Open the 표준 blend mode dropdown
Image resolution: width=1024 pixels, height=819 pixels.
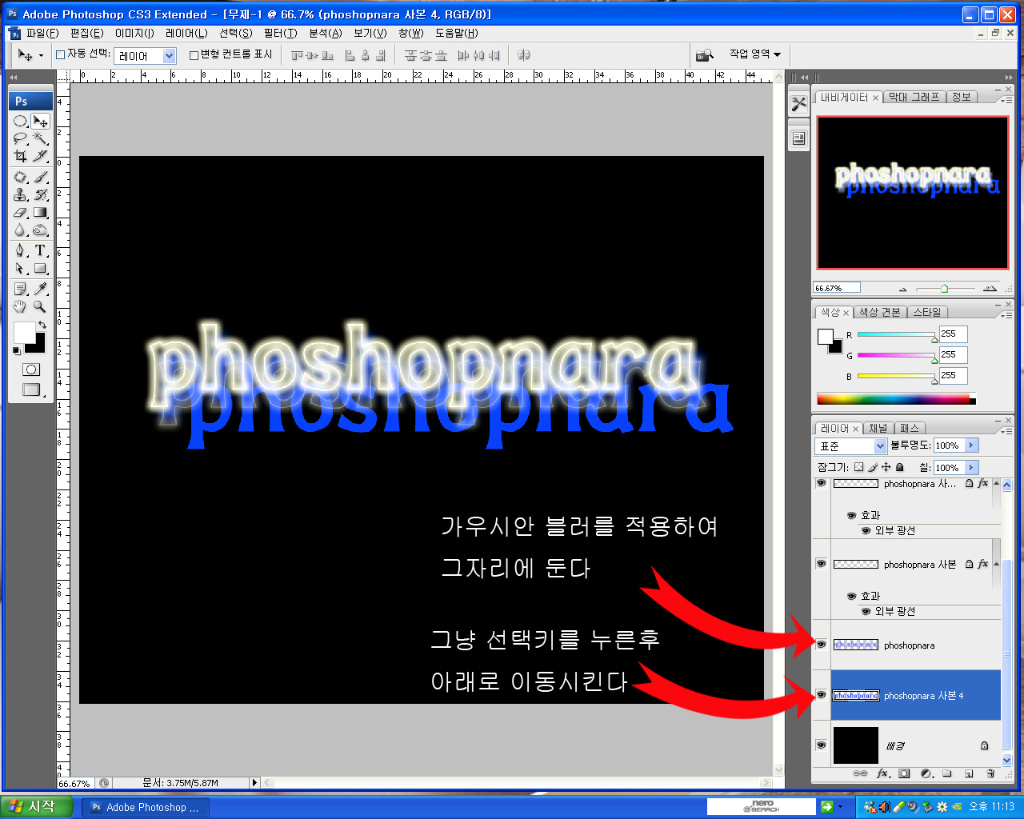coord(880,446)
